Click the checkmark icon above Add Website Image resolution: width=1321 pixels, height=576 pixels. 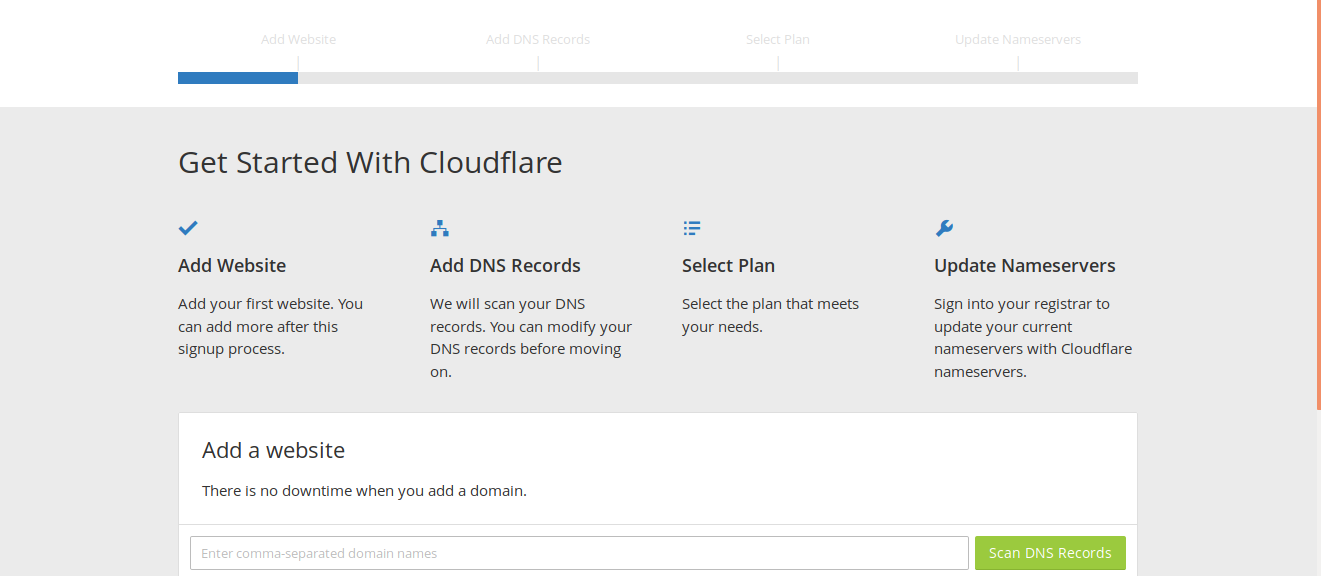(x=188, y=228)
